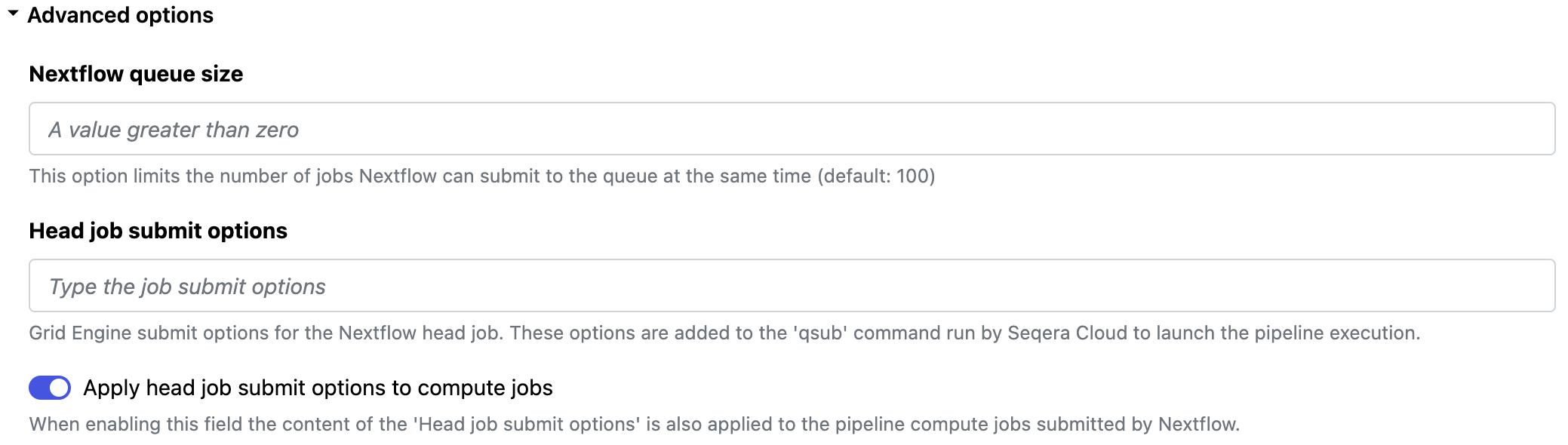Image resolution: width=1568 pixels, height=445 pixels.
Task: Click the "A value greater than zero" placeholder
Action: tap(174, 130)
